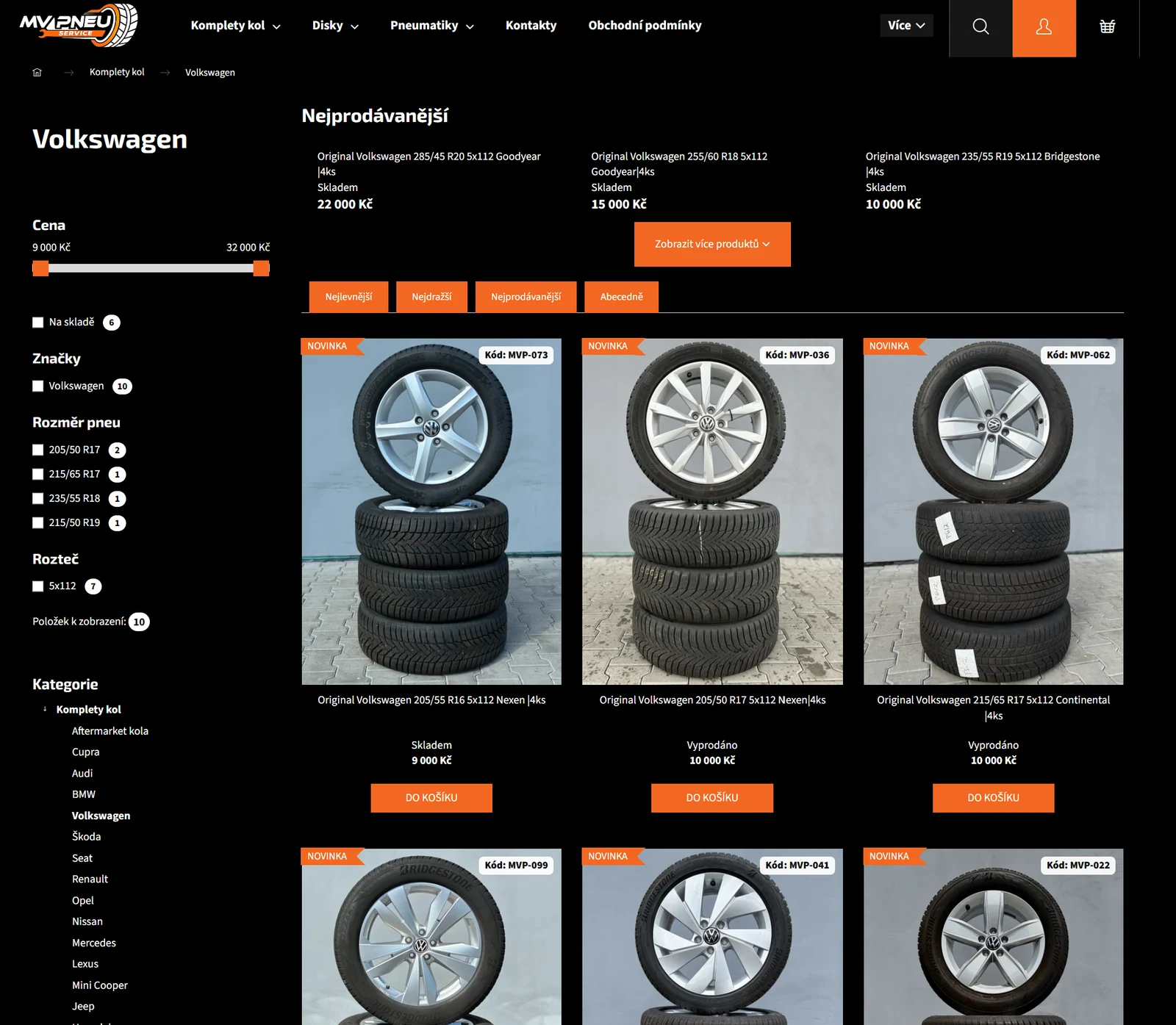This screenshot has height=1025, width=1176.
Task: Add 215/65 R17 Continental to cart
Action: (993, 798)
